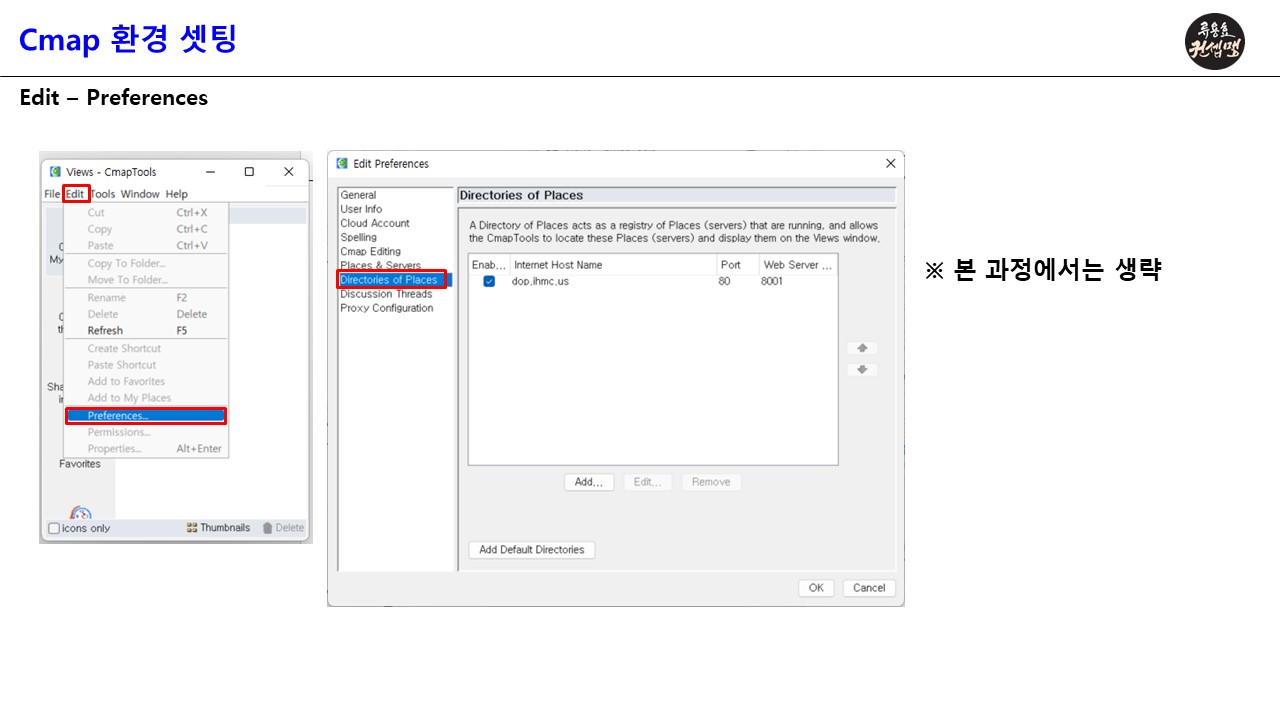Select Paste Shortcut menu entry

pos(146,365)
